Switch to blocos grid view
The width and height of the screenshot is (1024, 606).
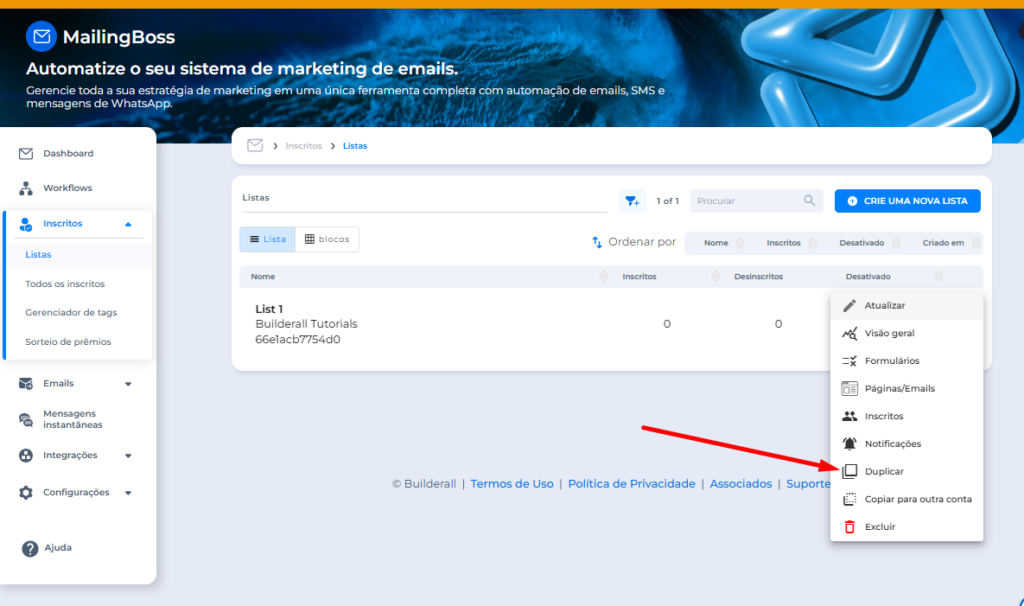click(327, 240)
